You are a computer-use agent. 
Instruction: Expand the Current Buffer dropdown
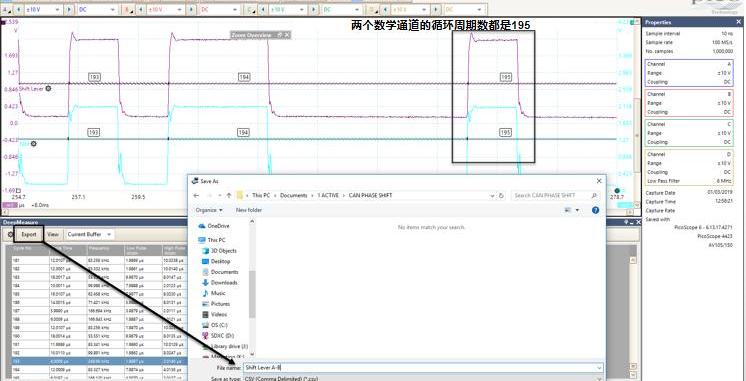[x=89, y=234]
